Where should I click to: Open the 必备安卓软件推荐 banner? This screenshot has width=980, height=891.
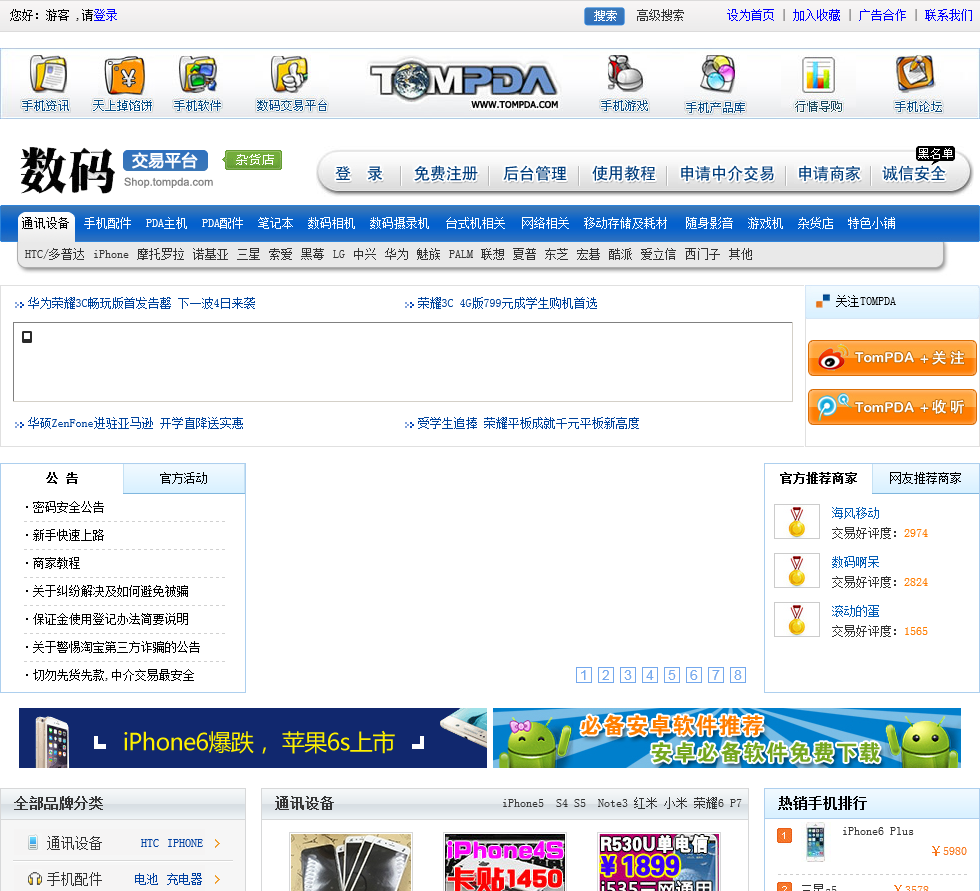pos(727,738)
